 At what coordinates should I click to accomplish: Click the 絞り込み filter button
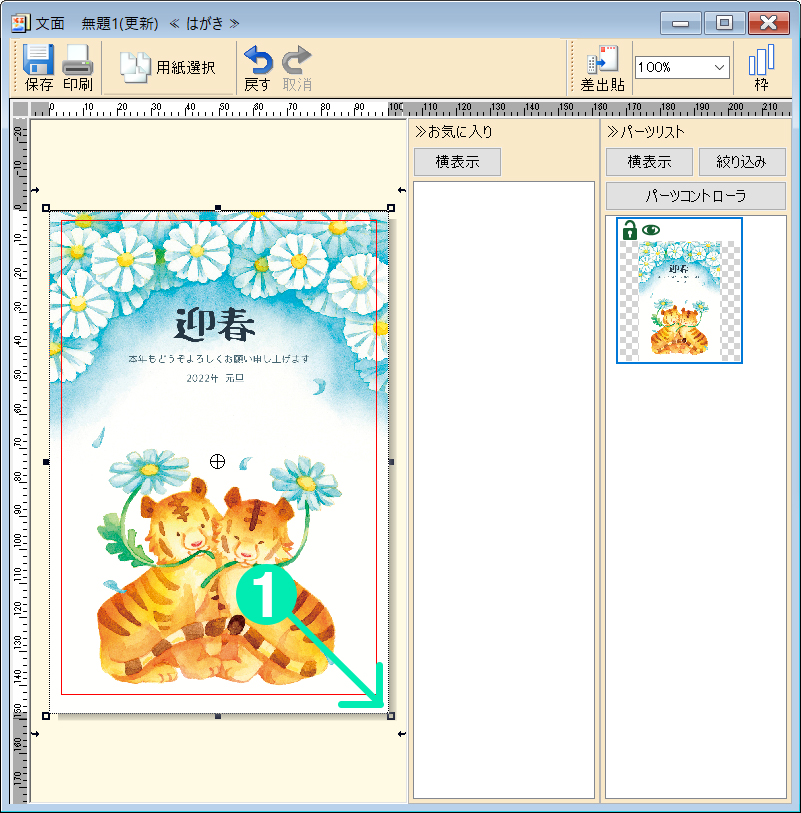[741, 162]
